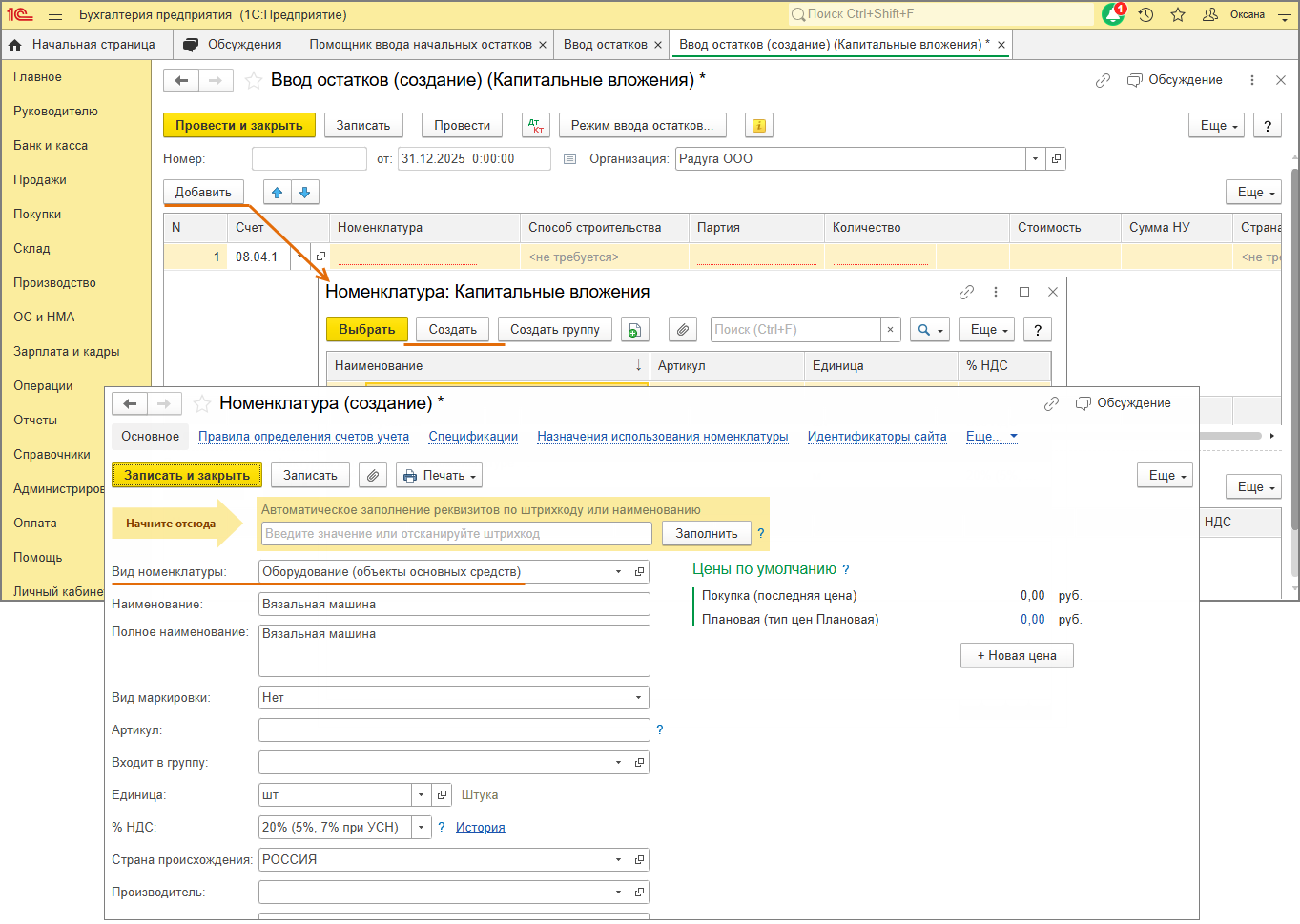This screenshot has width=1300, height=924.
Task: Open history clock icon in title bar
Action: pyautogui.click(x=1146, y=14)
